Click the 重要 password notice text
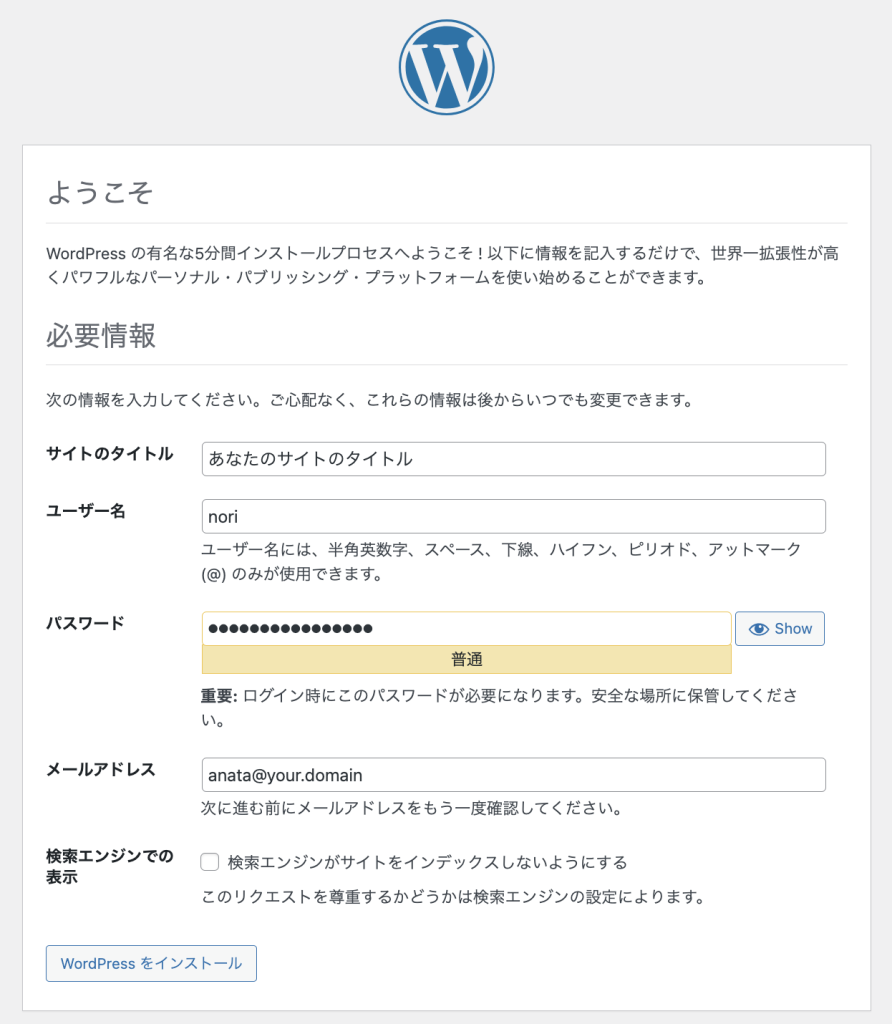Image resolution: width=892 pixels, height=1024 pixels. 498,706
